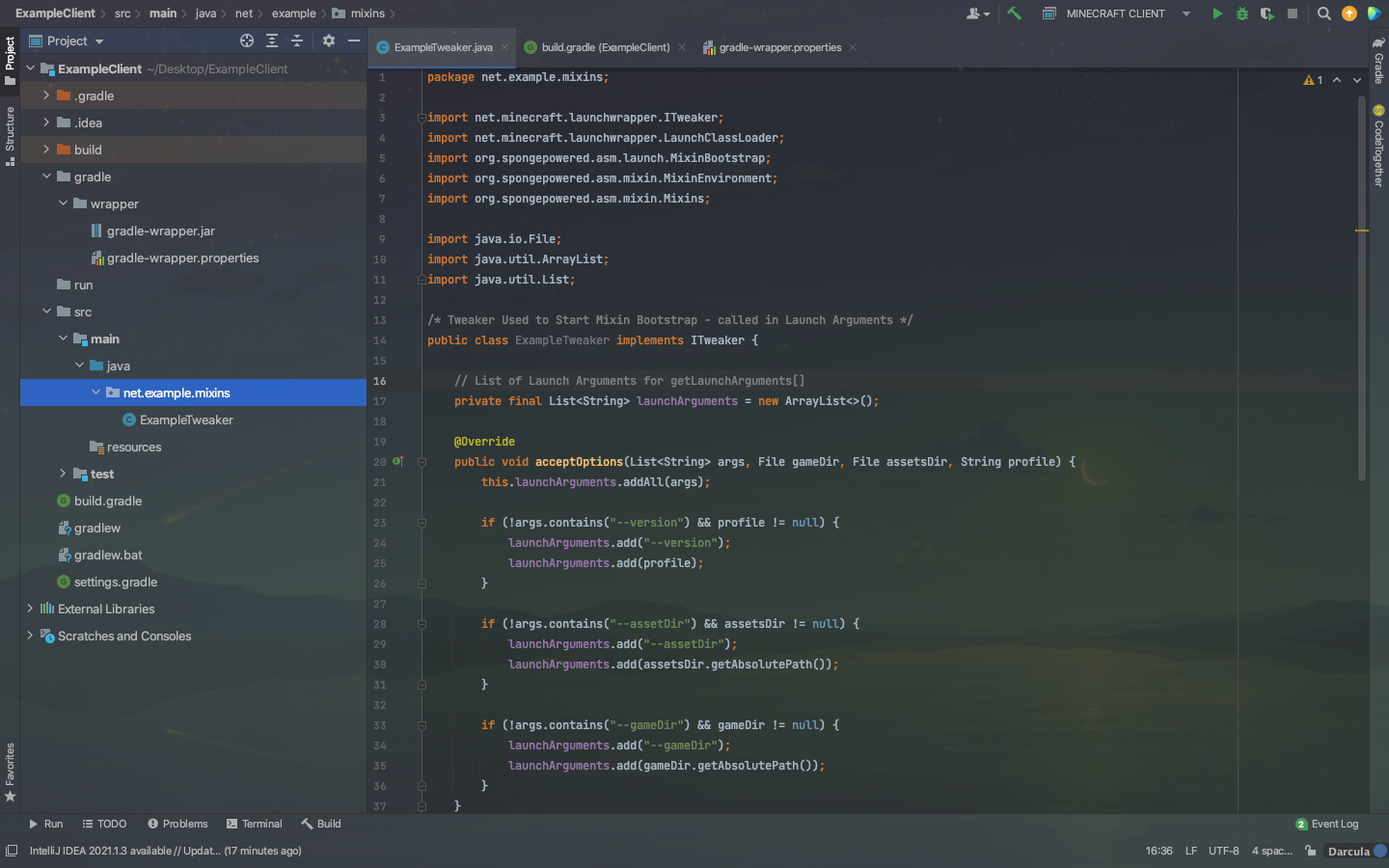1389x868 pixels.
Task: Click the Select Opened File target icon
Action: (247, 41)
